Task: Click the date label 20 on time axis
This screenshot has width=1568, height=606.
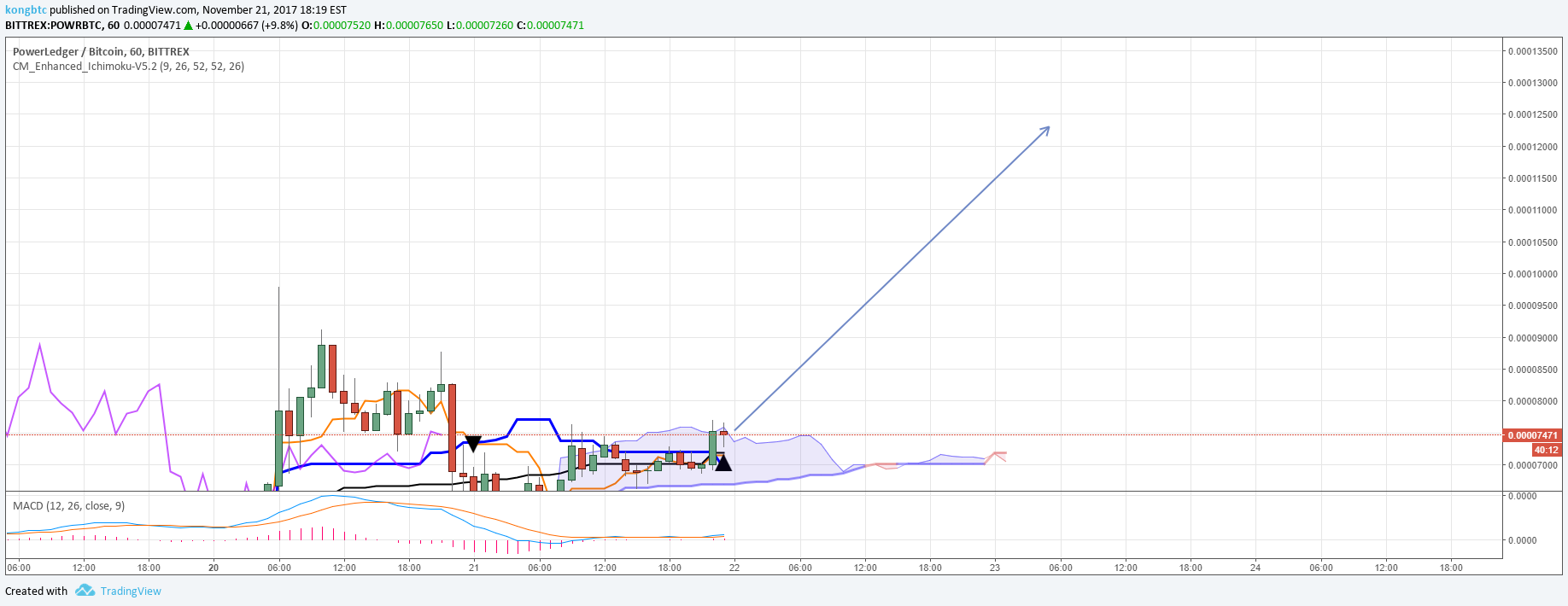Action: (x=214, y=568)
